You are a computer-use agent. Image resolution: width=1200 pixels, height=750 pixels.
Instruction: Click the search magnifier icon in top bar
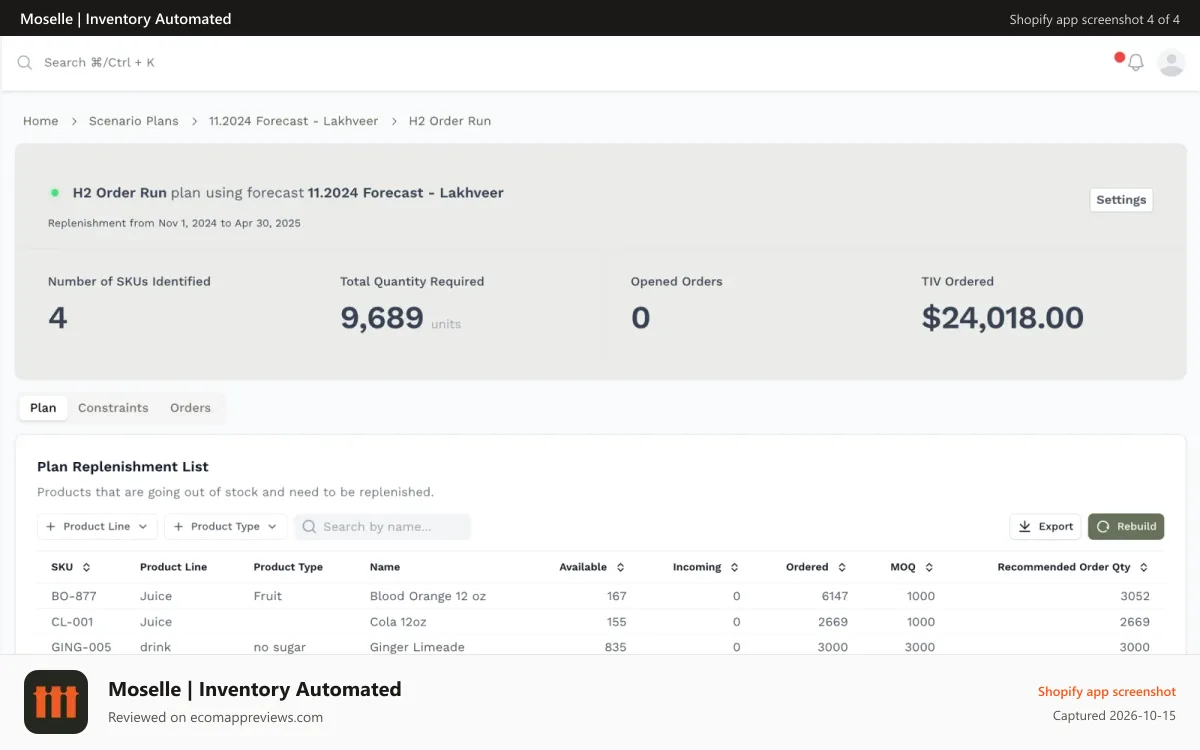[25, 62]
